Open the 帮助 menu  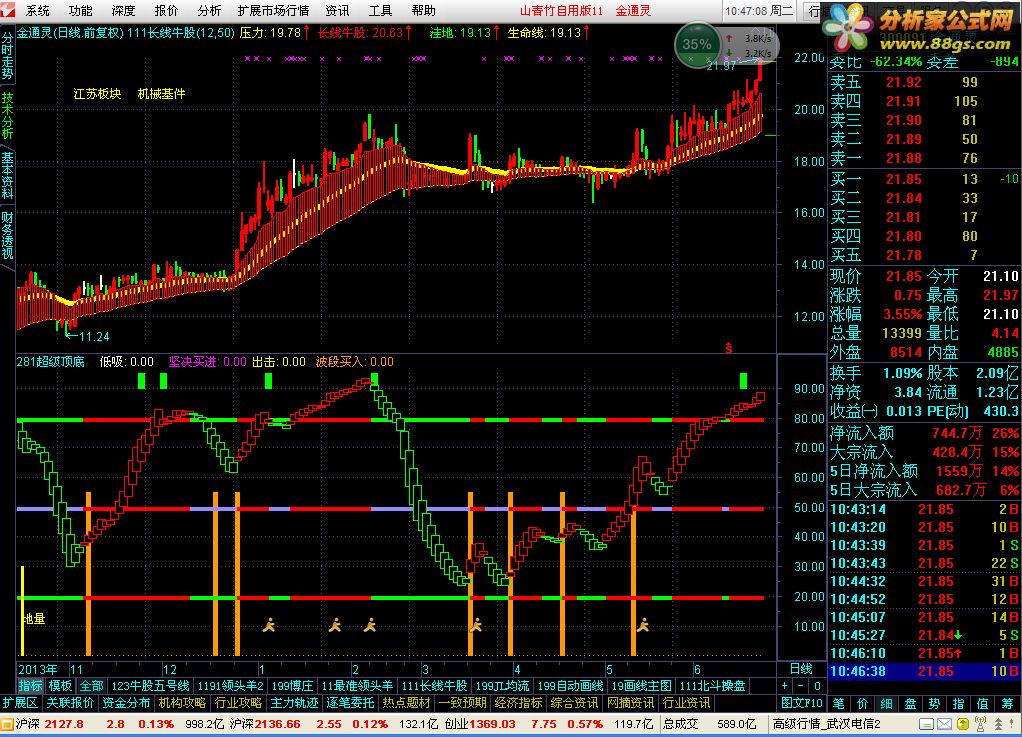[423, 10]
